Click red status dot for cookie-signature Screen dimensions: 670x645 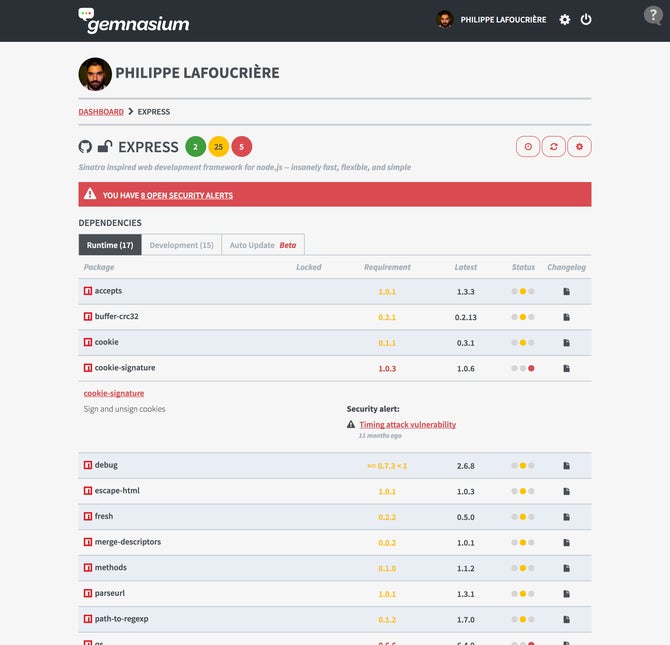(531, 368)
